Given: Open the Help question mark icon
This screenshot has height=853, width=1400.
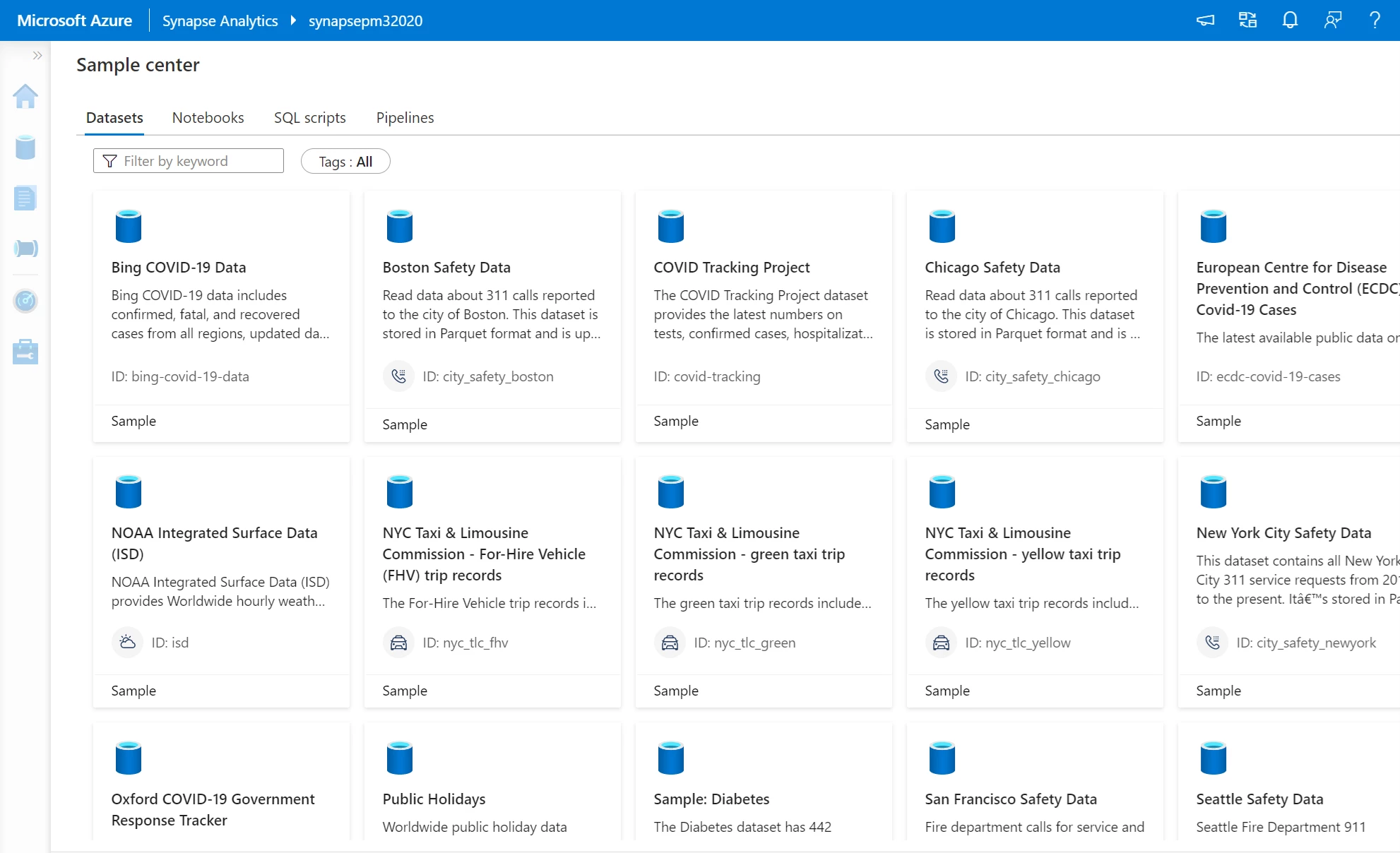Looking at the screenshot, I should pos(1374,20).
